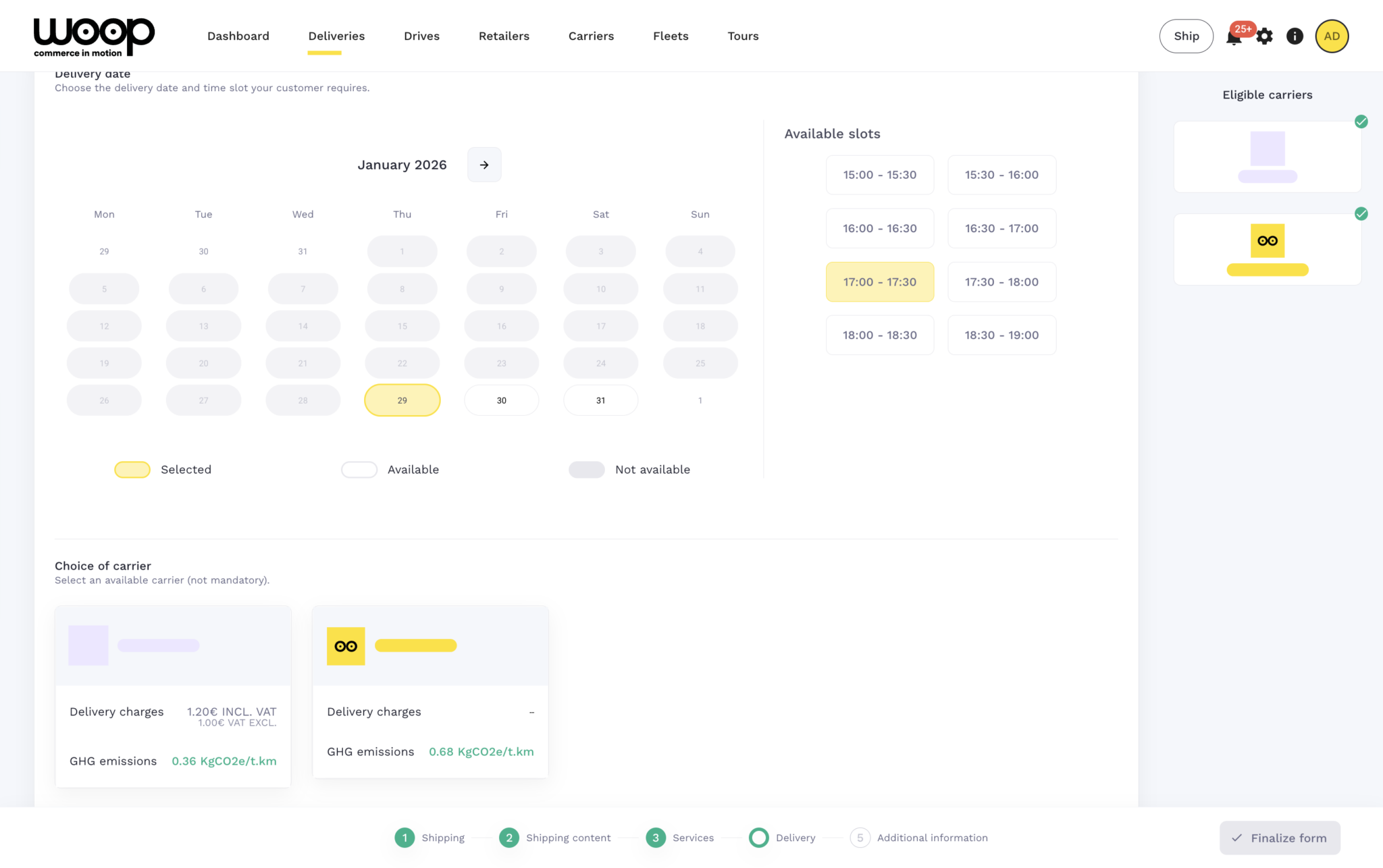Switch to the Dashboard tab
This screenshot has width=1383, height=868.
coord(238,36)
